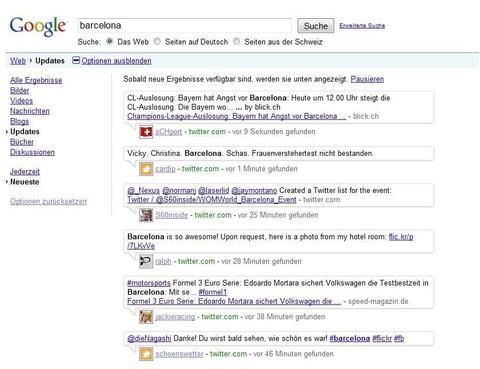The width and height of the screenshot is (480, 369).
Task: Click the search field containing barcelona
Action: [x=184, y=25]
